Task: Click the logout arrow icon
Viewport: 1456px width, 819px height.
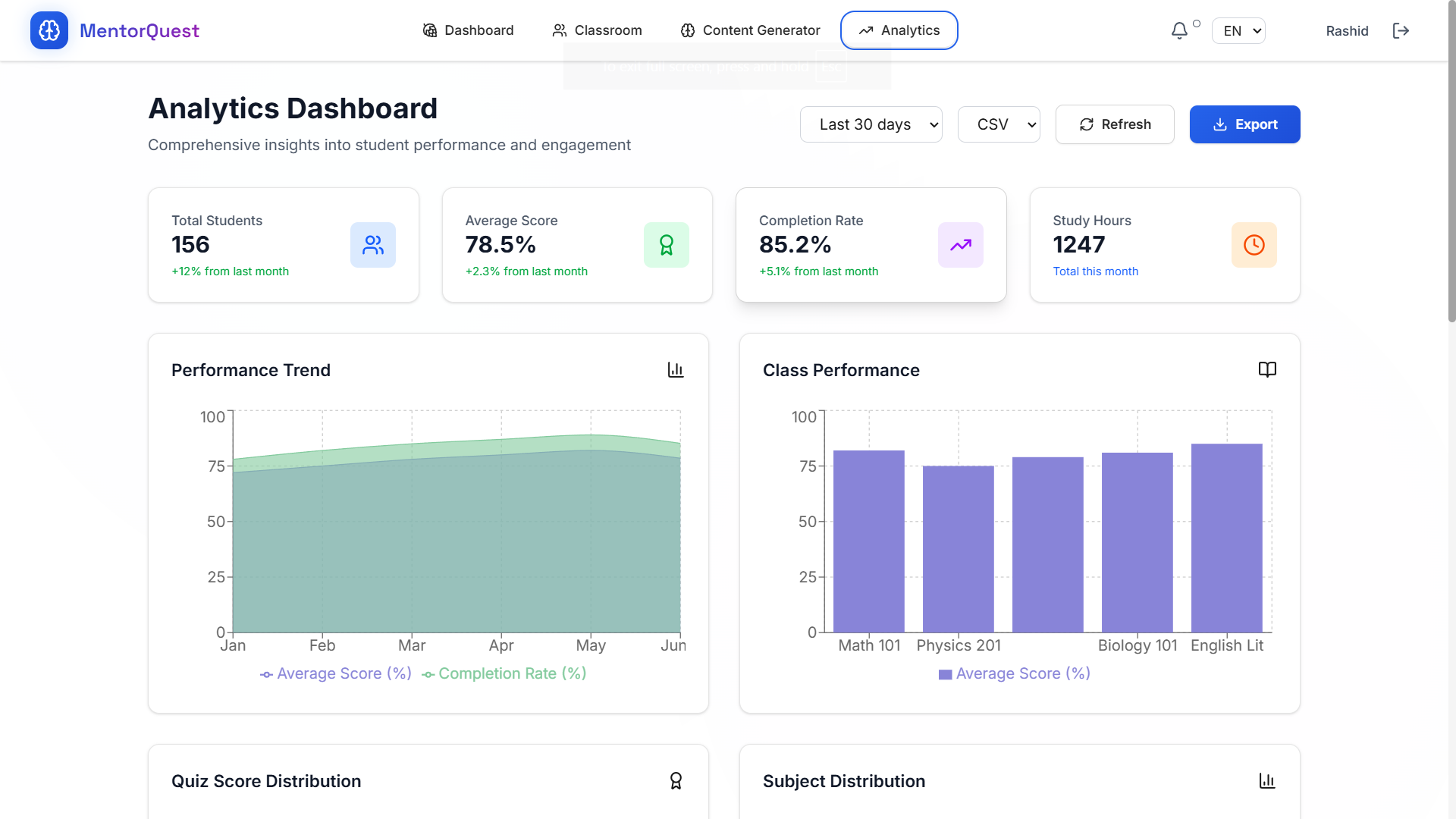Action: (x=1401, y=31)
